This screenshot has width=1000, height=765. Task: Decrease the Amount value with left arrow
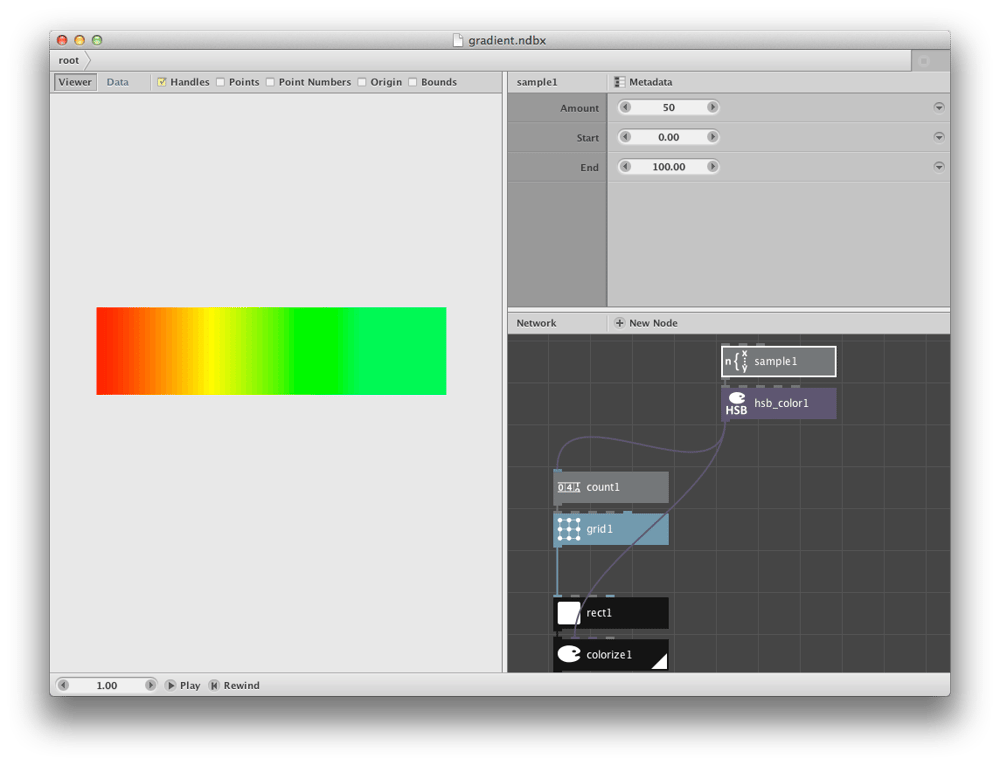626,107
